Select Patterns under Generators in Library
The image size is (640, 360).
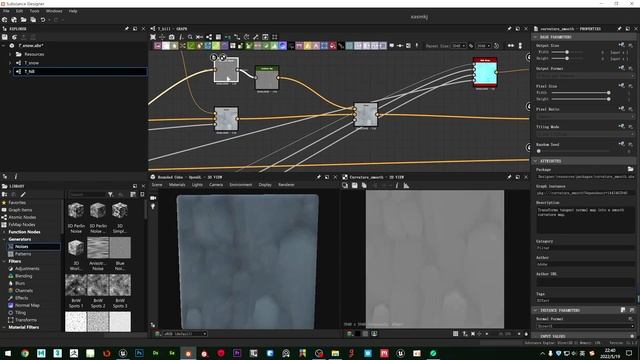click(23, 254)
